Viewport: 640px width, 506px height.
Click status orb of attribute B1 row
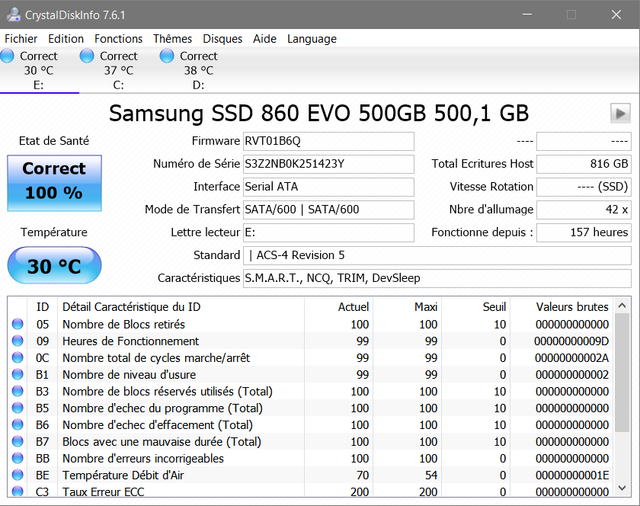[18, 375]
